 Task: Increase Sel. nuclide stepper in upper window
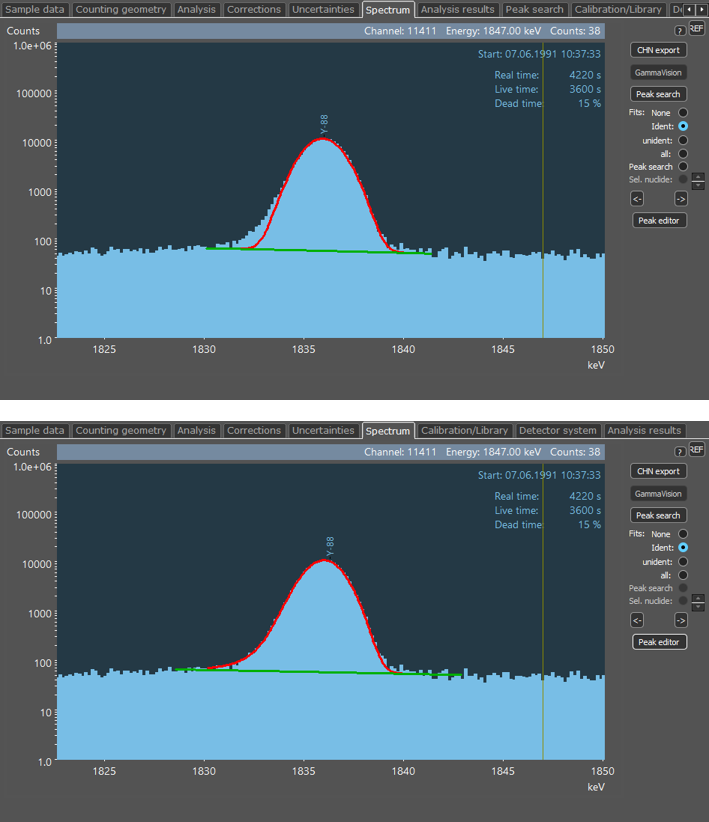click(698, 176)
